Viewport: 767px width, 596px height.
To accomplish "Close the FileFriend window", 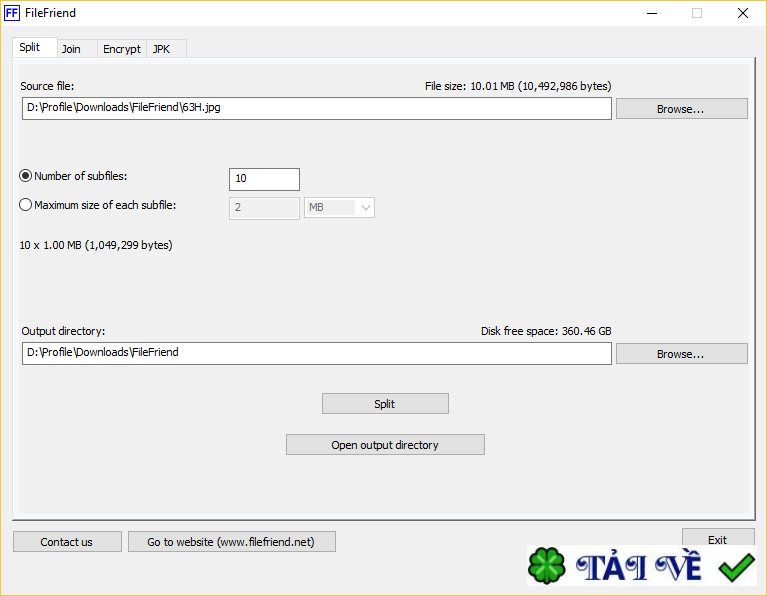I will coord(743,13).
